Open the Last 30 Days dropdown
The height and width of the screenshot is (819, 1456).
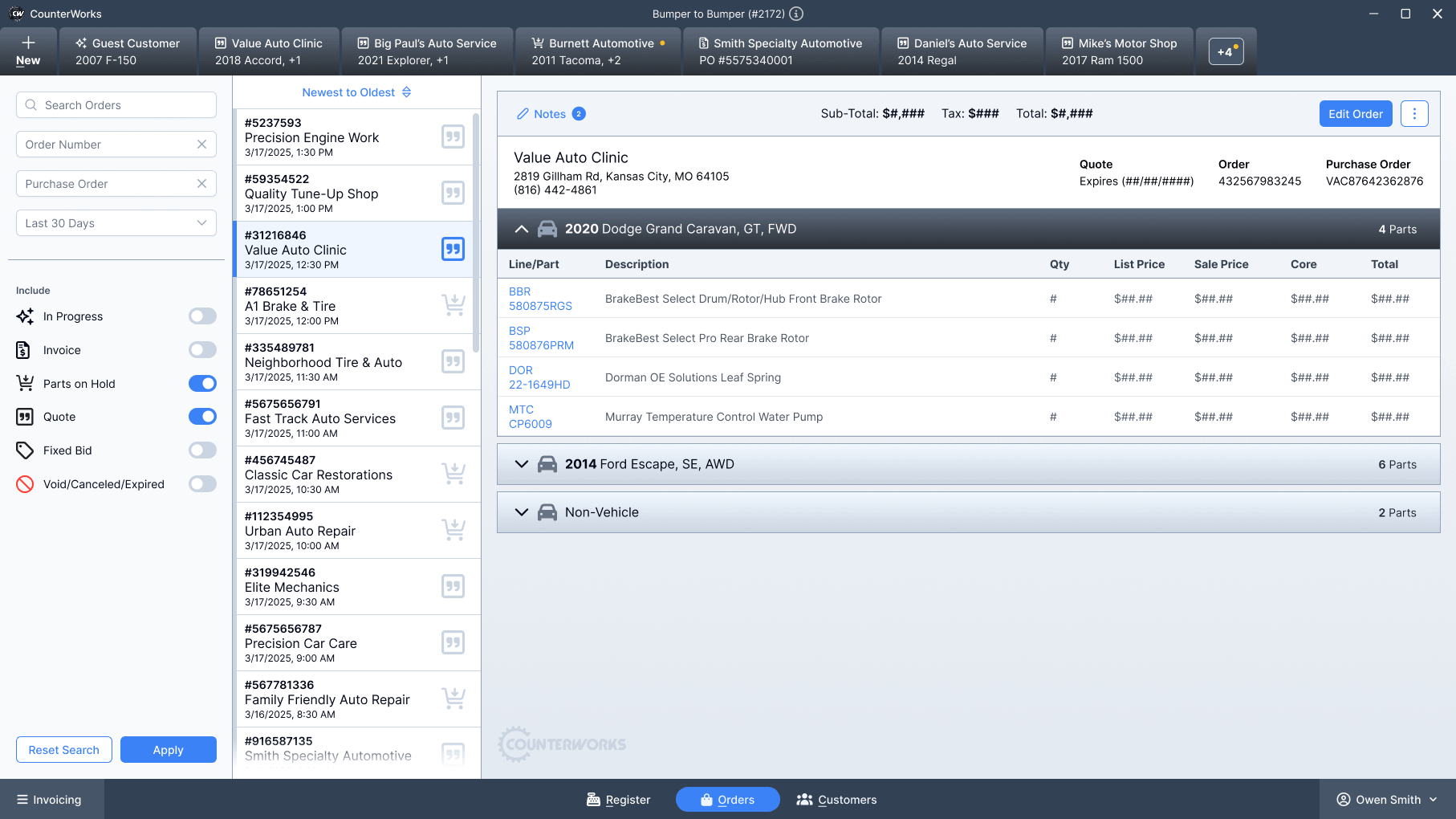[116, 223]
